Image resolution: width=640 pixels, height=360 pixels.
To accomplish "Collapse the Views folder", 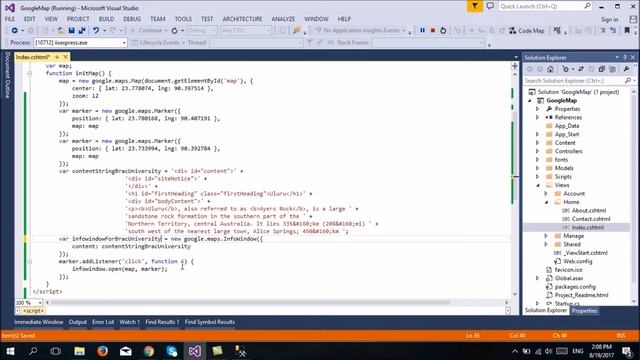I will (x=538, y=185).
